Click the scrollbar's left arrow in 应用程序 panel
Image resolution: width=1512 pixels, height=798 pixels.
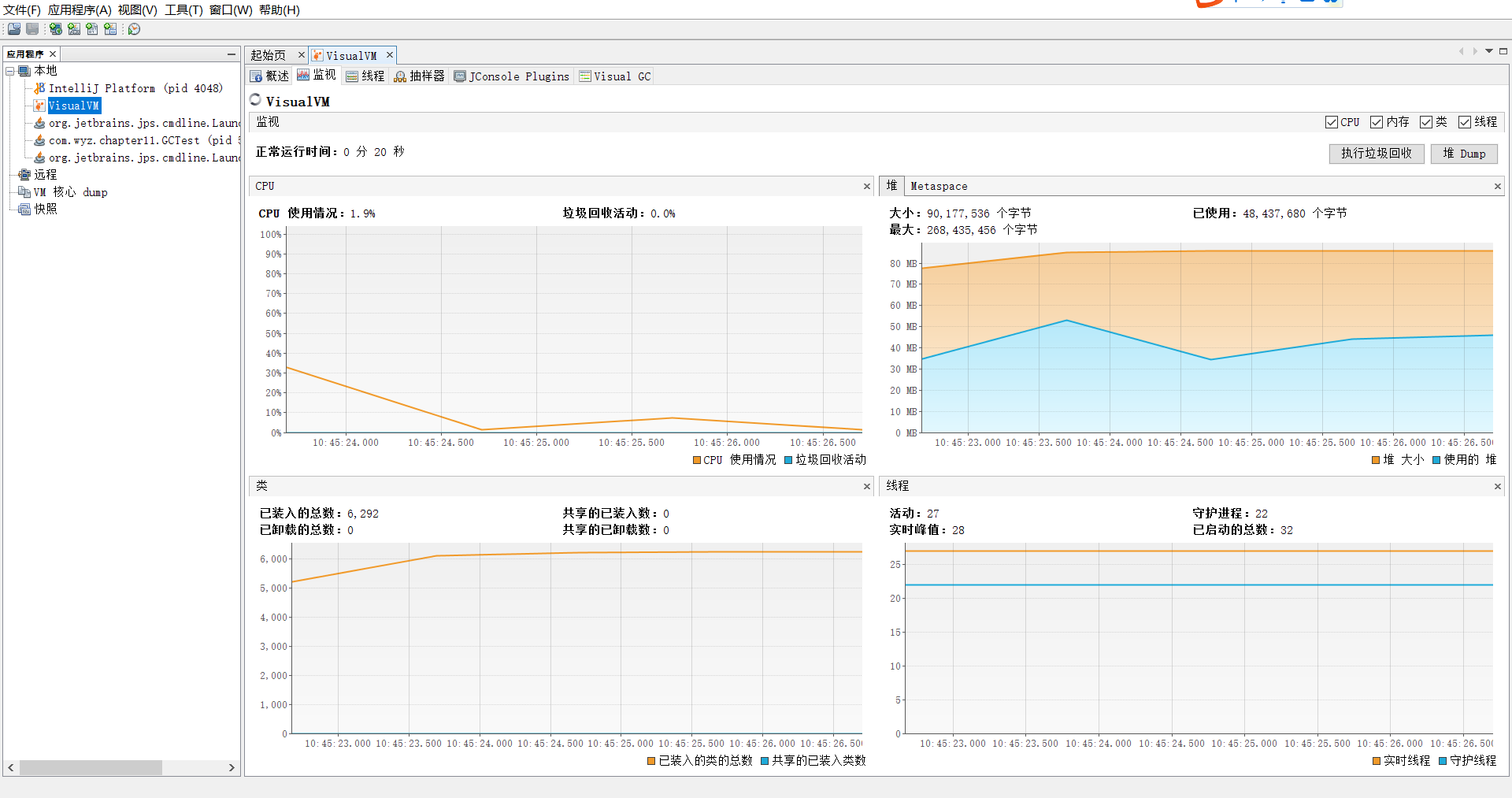(x=10, y=767)
